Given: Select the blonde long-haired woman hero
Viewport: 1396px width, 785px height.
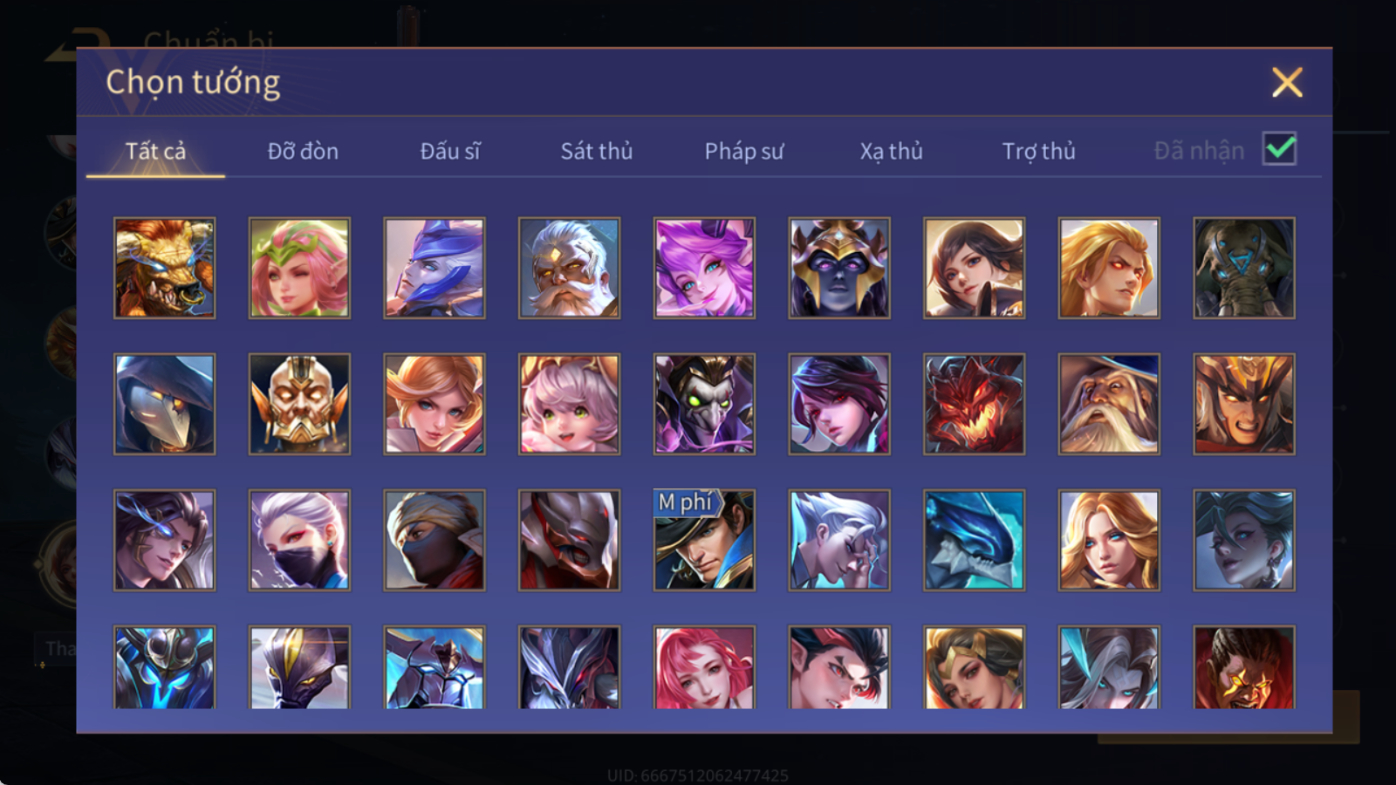Looking at the screenshot, I should pos(1109,540).
